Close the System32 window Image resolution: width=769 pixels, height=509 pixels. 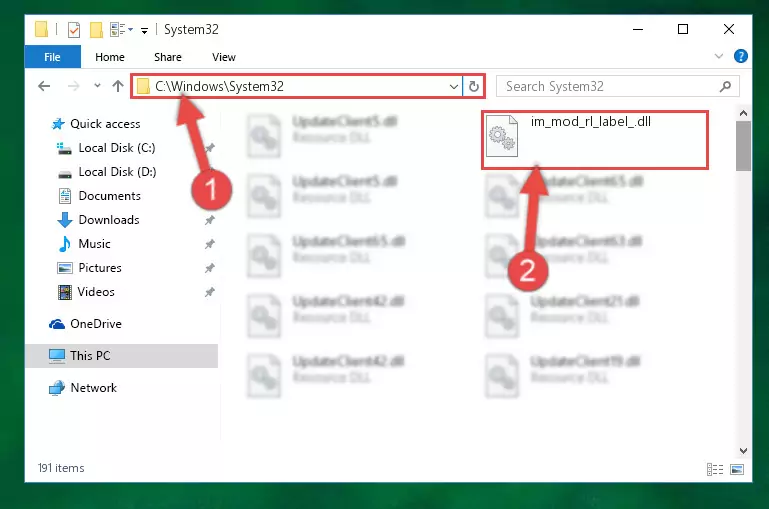click(729, 29)
